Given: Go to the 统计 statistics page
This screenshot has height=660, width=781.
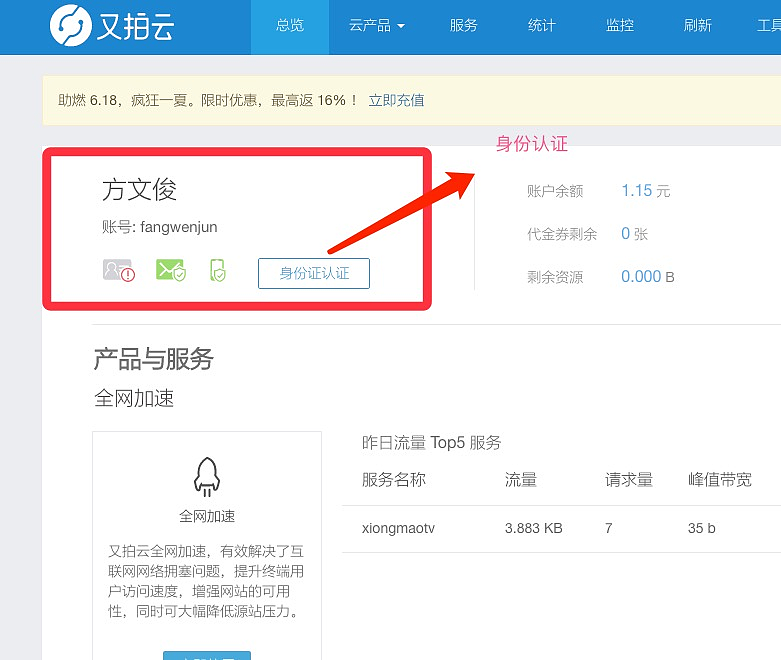Looking at the screenshot, I should [542, 26].
